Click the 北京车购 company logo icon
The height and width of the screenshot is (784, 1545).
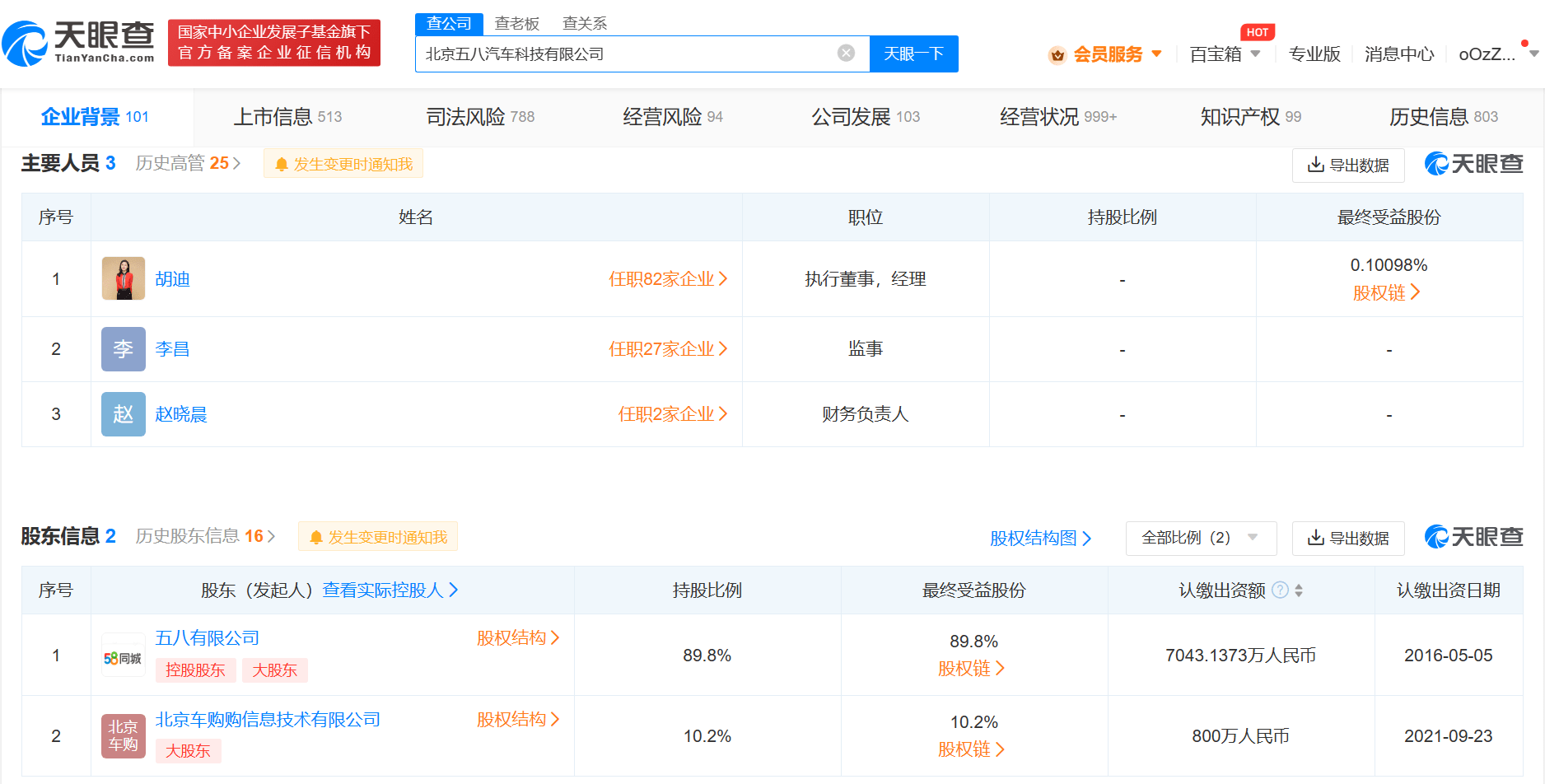123,736
